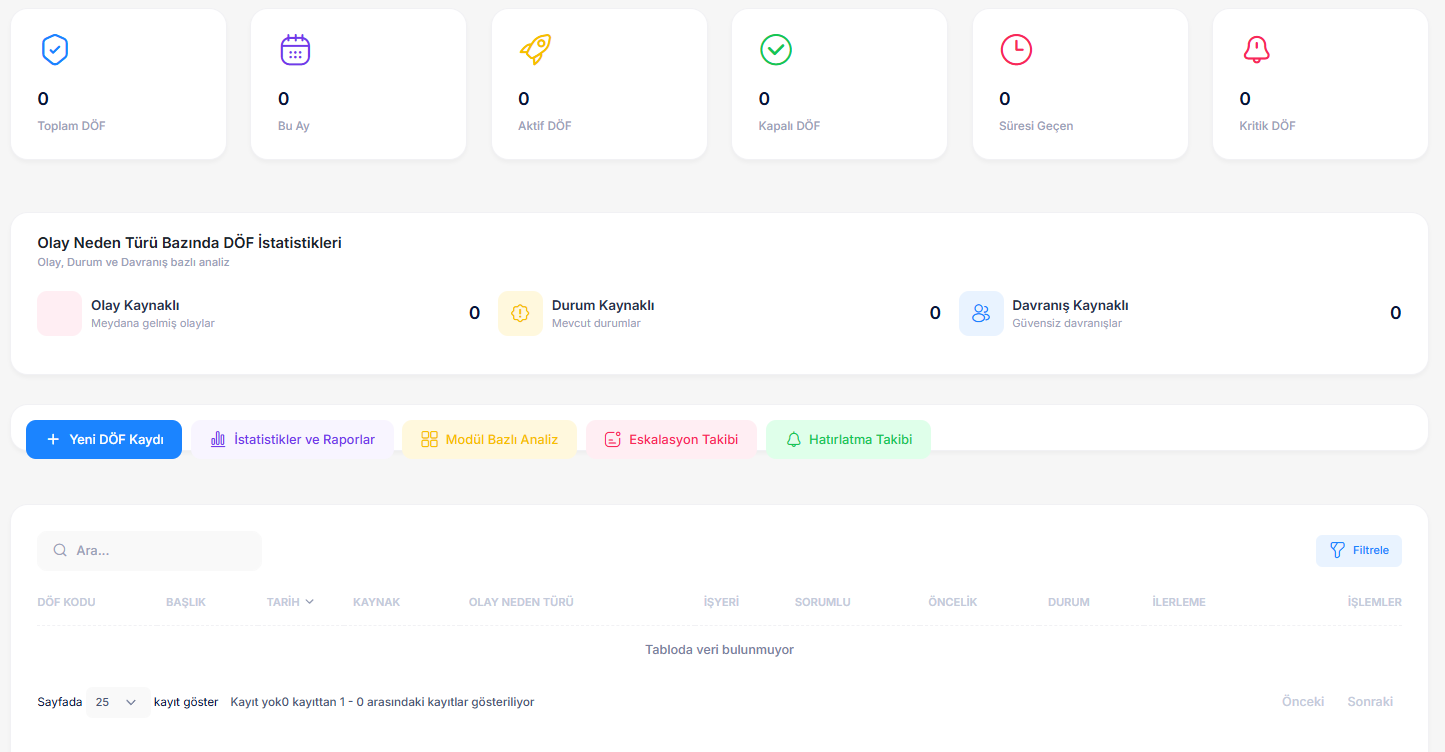
Task: Click the people icon for Davranış Kaynaklı
Action: click(980, 313)
